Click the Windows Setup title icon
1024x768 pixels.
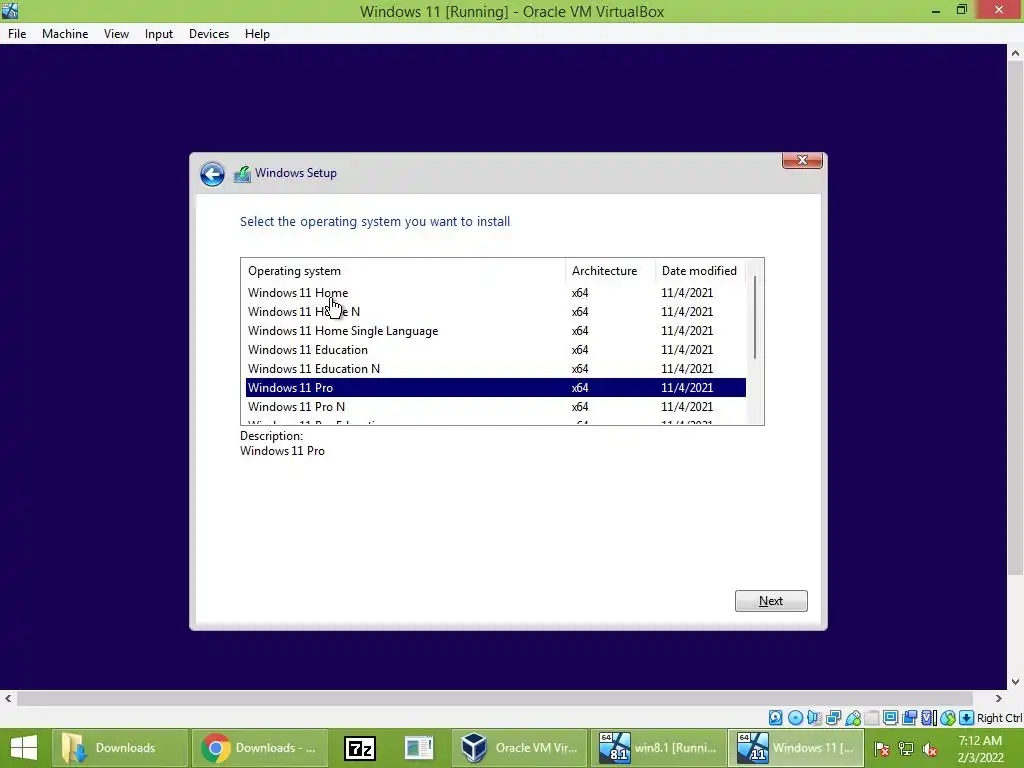coord(242,174)
